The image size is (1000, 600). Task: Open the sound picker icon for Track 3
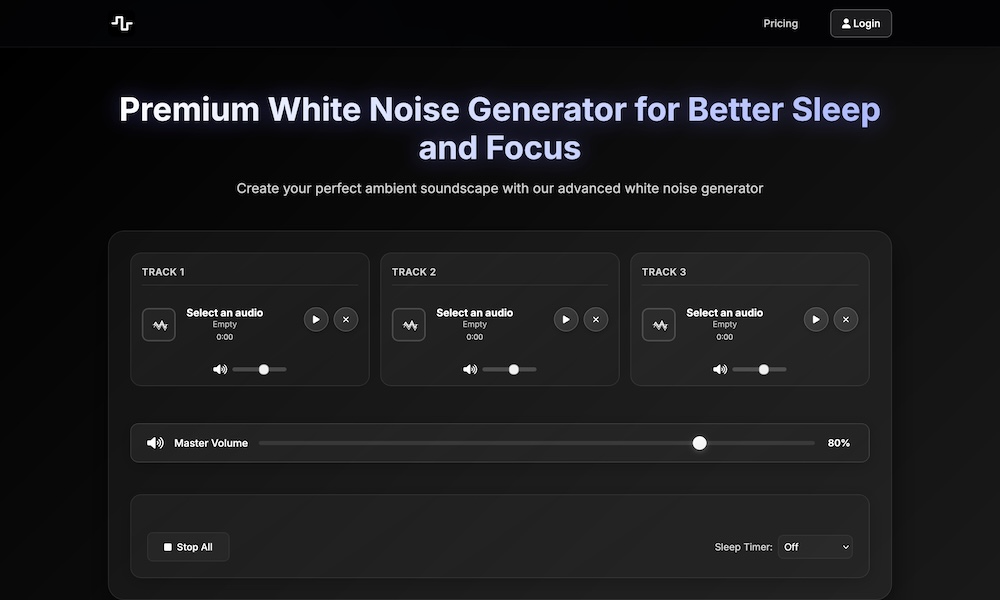[659, 324]
